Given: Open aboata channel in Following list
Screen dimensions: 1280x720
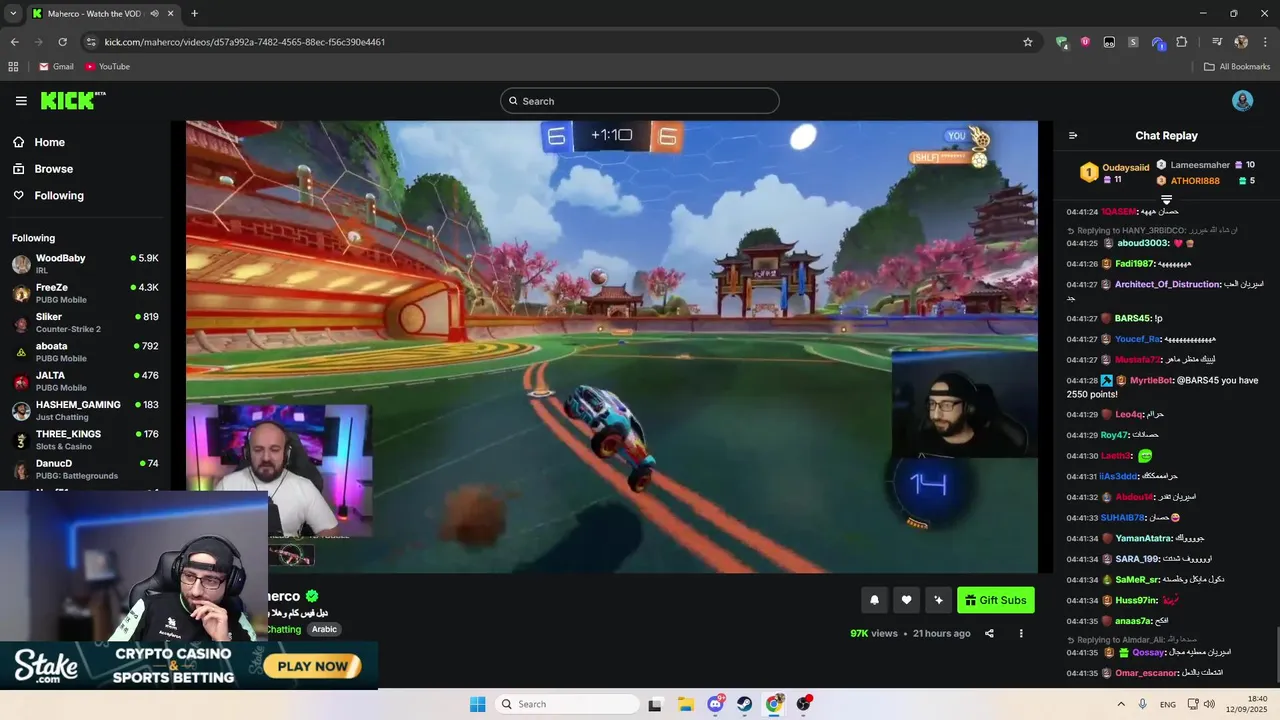Looking at the screenshot, I should click(x=85, y=352).
